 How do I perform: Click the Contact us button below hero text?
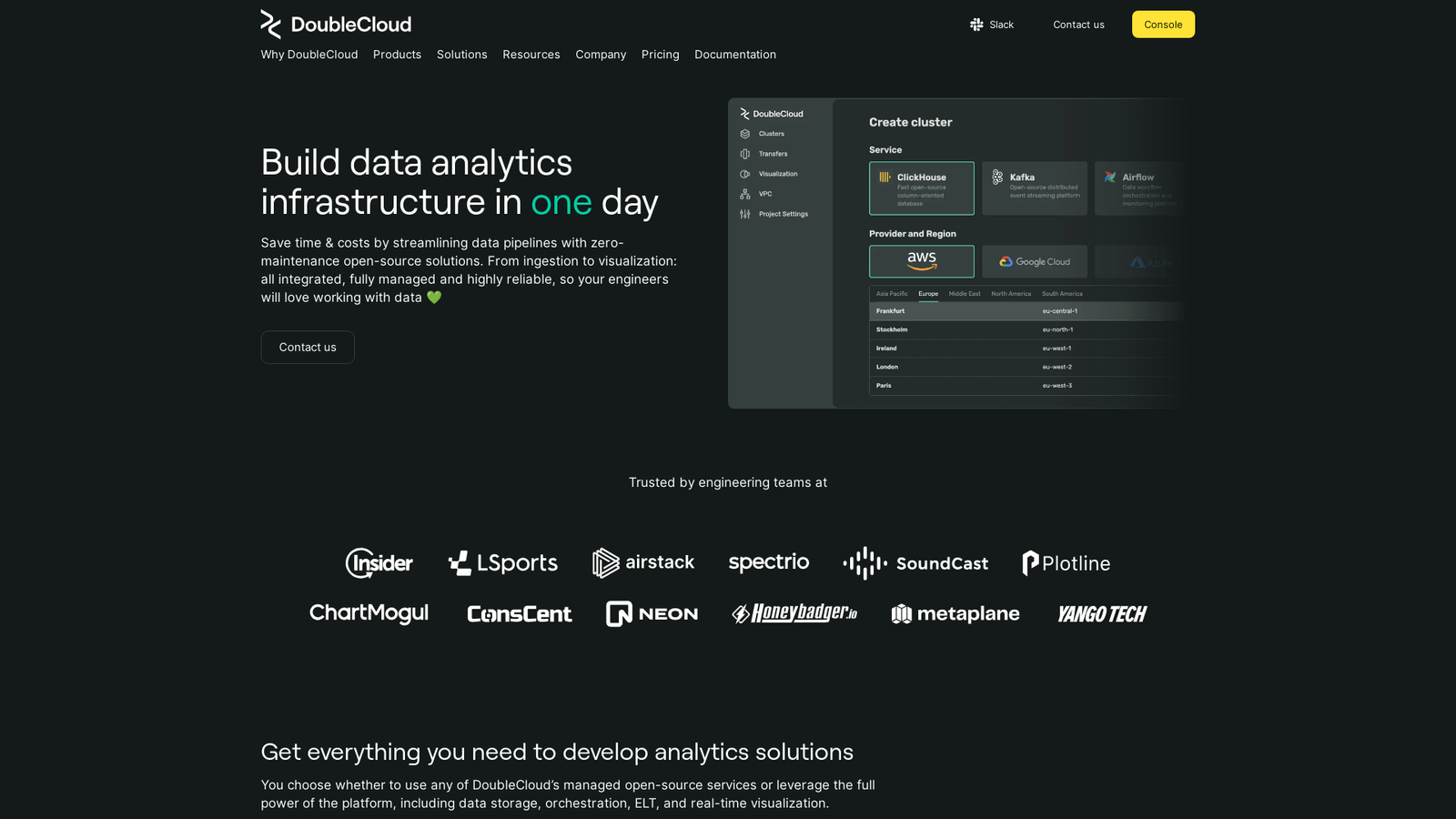[308, 348]
